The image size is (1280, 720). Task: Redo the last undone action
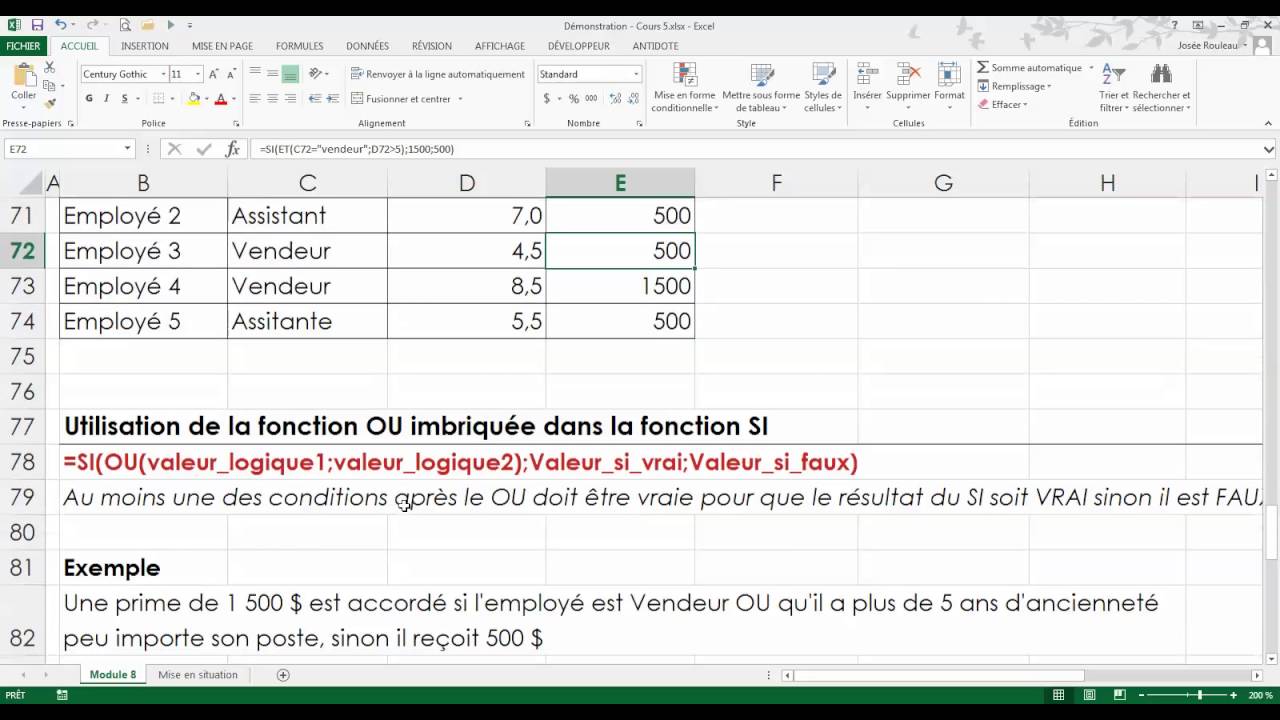click(x=90, y=25)
